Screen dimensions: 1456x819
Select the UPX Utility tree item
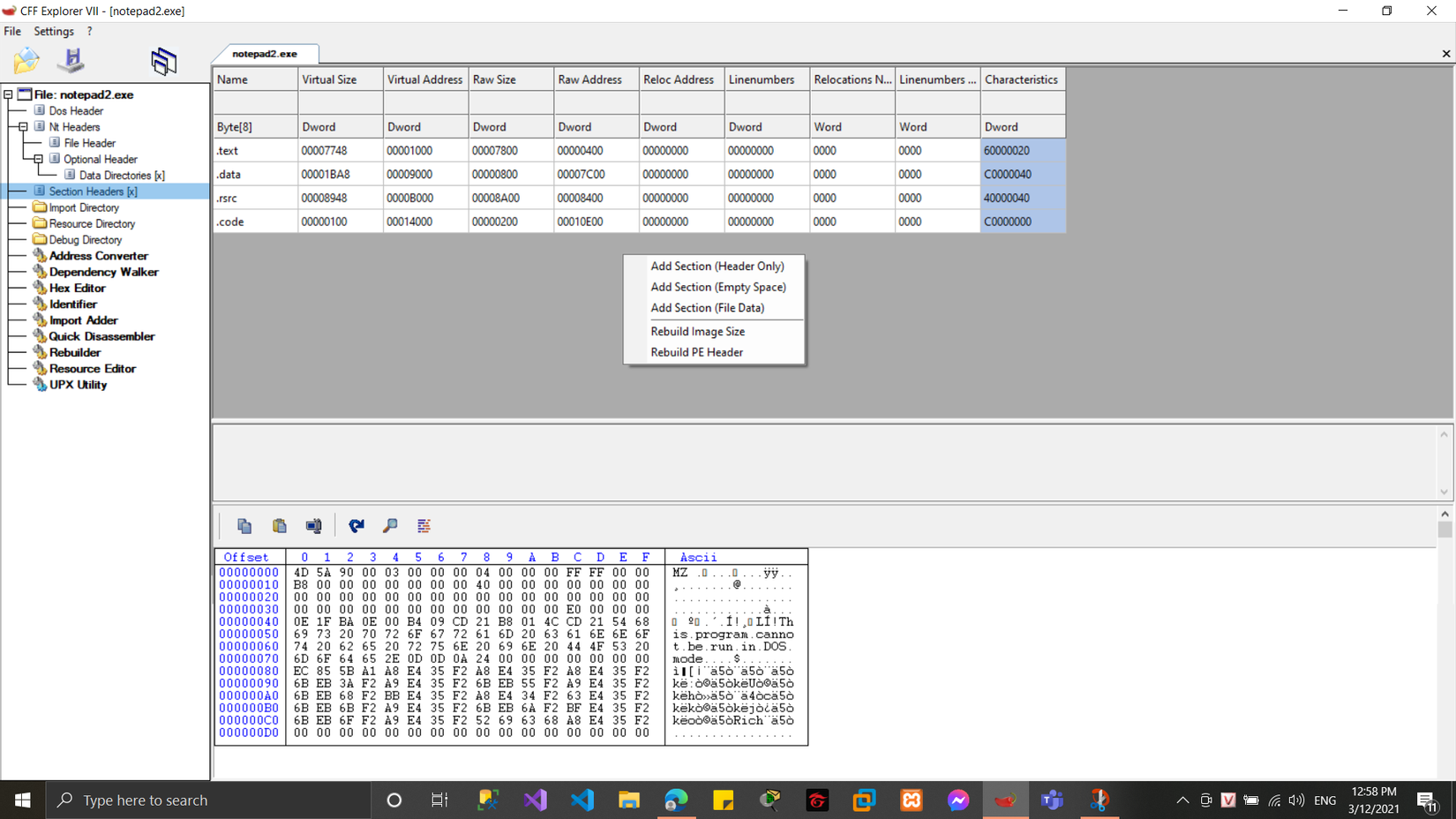tap(78, 385)
